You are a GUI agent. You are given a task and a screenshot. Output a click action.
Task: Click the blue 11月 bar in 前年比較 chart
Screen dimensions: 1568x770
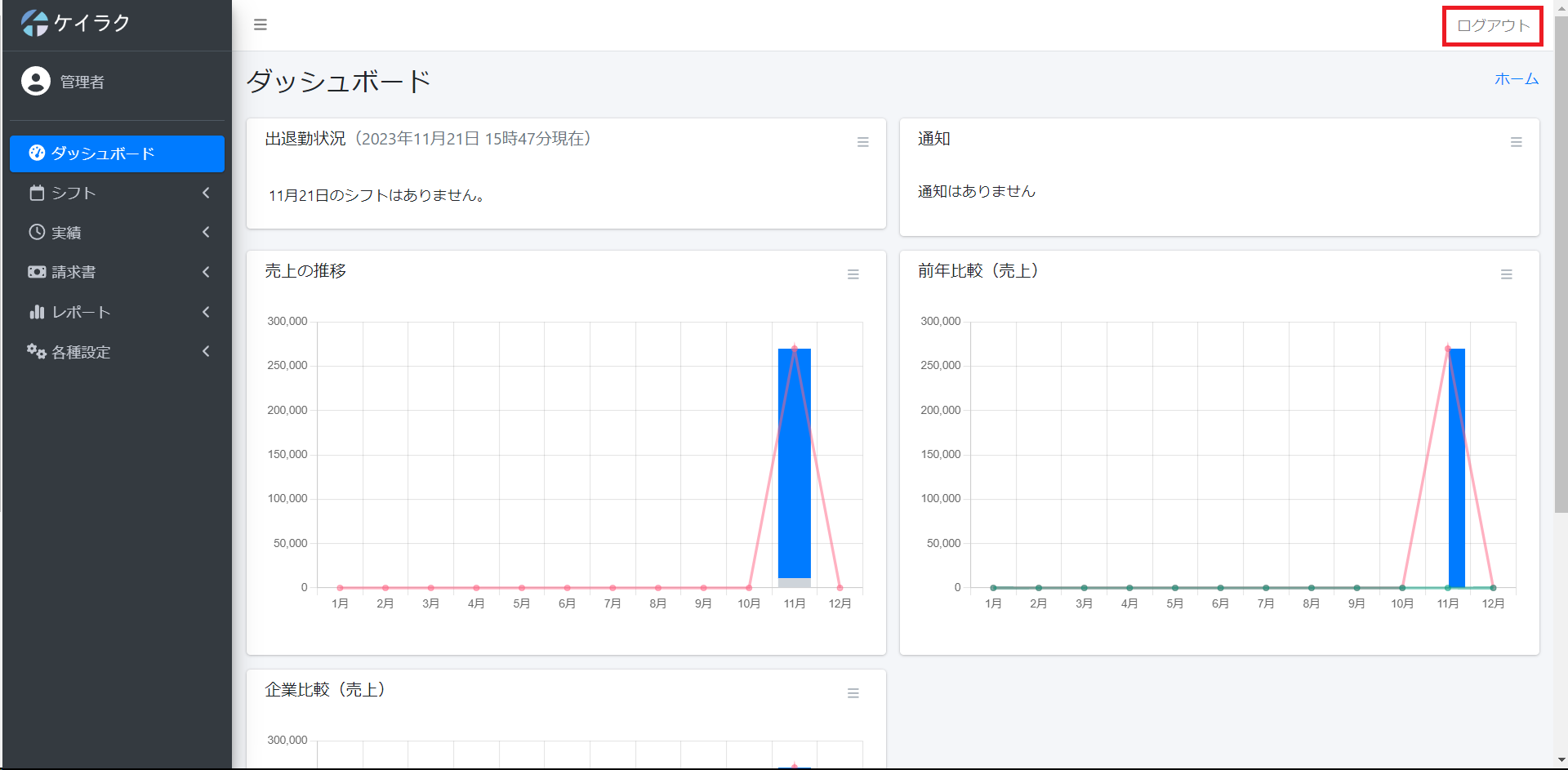[x=1456, y=468]
